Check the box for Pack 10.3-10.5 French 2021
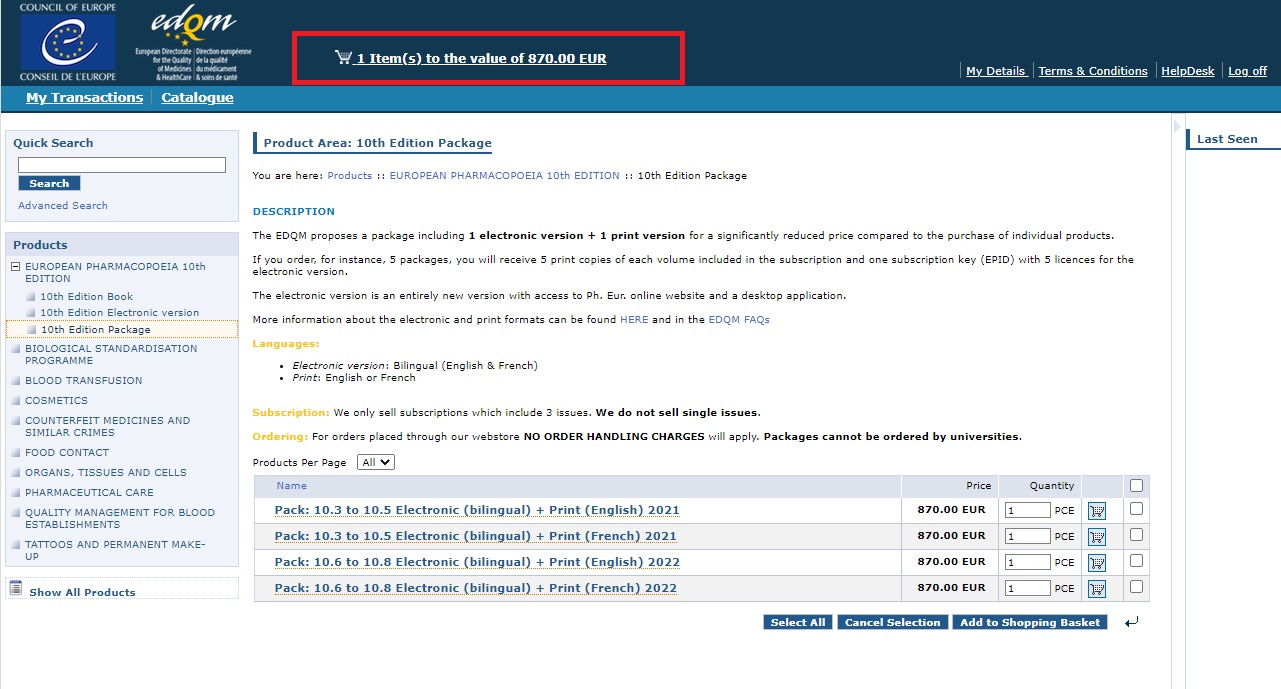This screenshot has height=689, width=1281. (1136, 535)
